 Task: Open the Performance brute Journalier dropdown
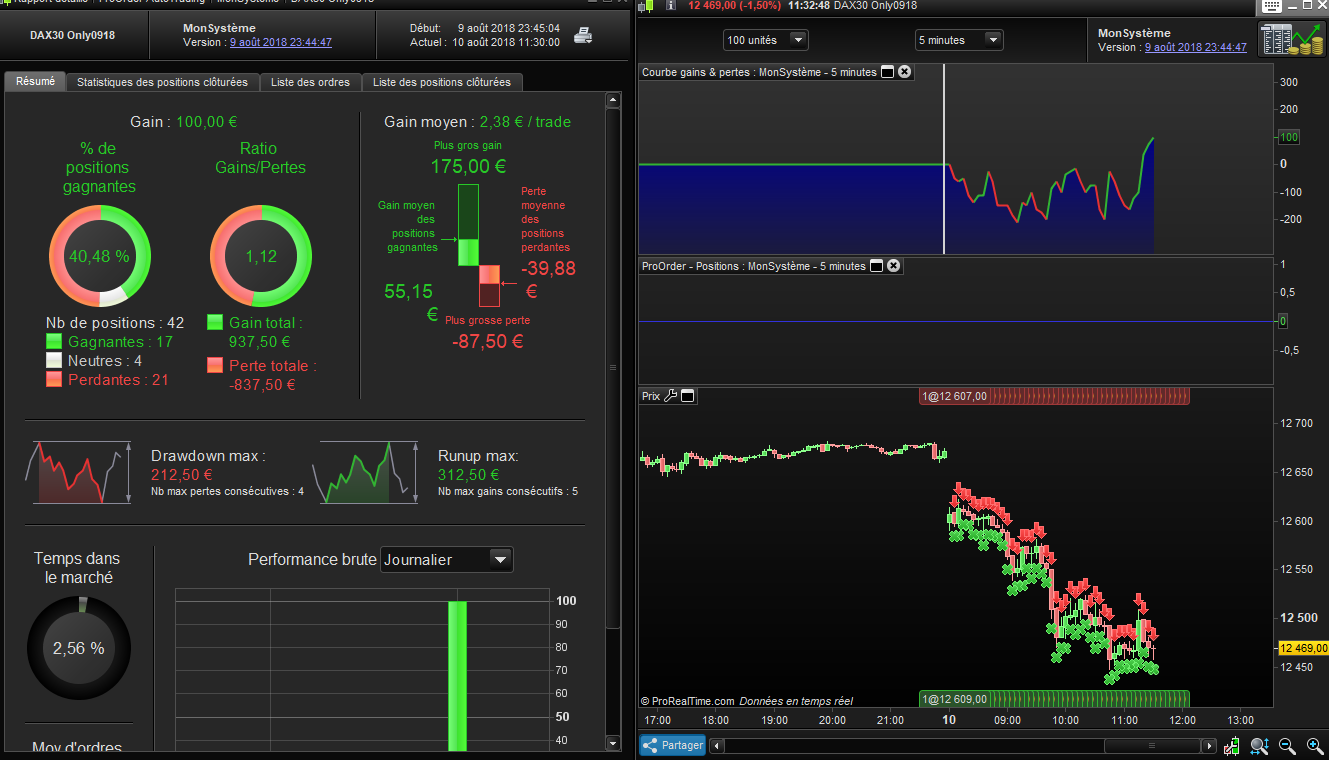coord(447,560)
